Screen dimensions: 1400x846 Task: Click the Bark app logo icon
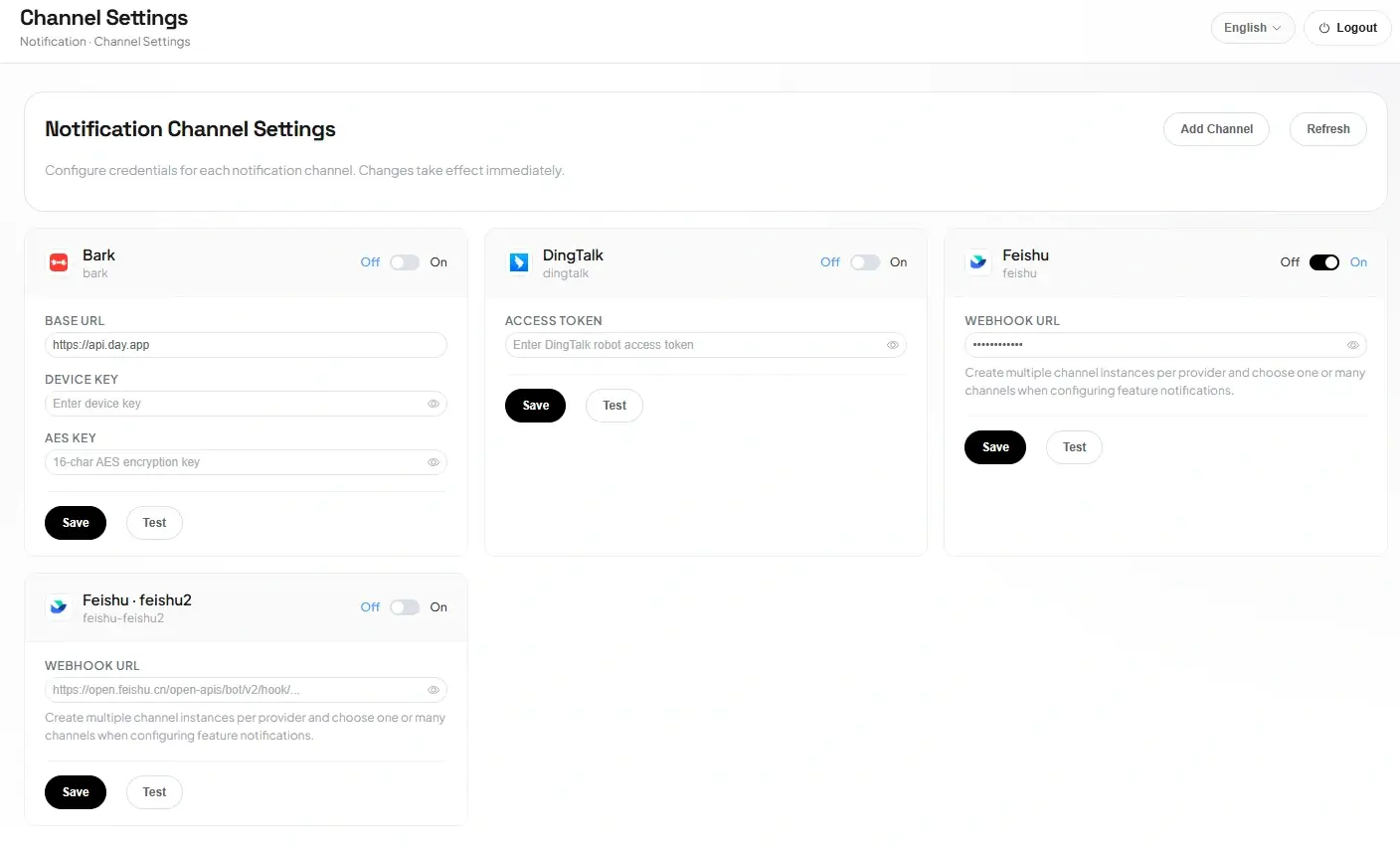click(x=59, y=262)
